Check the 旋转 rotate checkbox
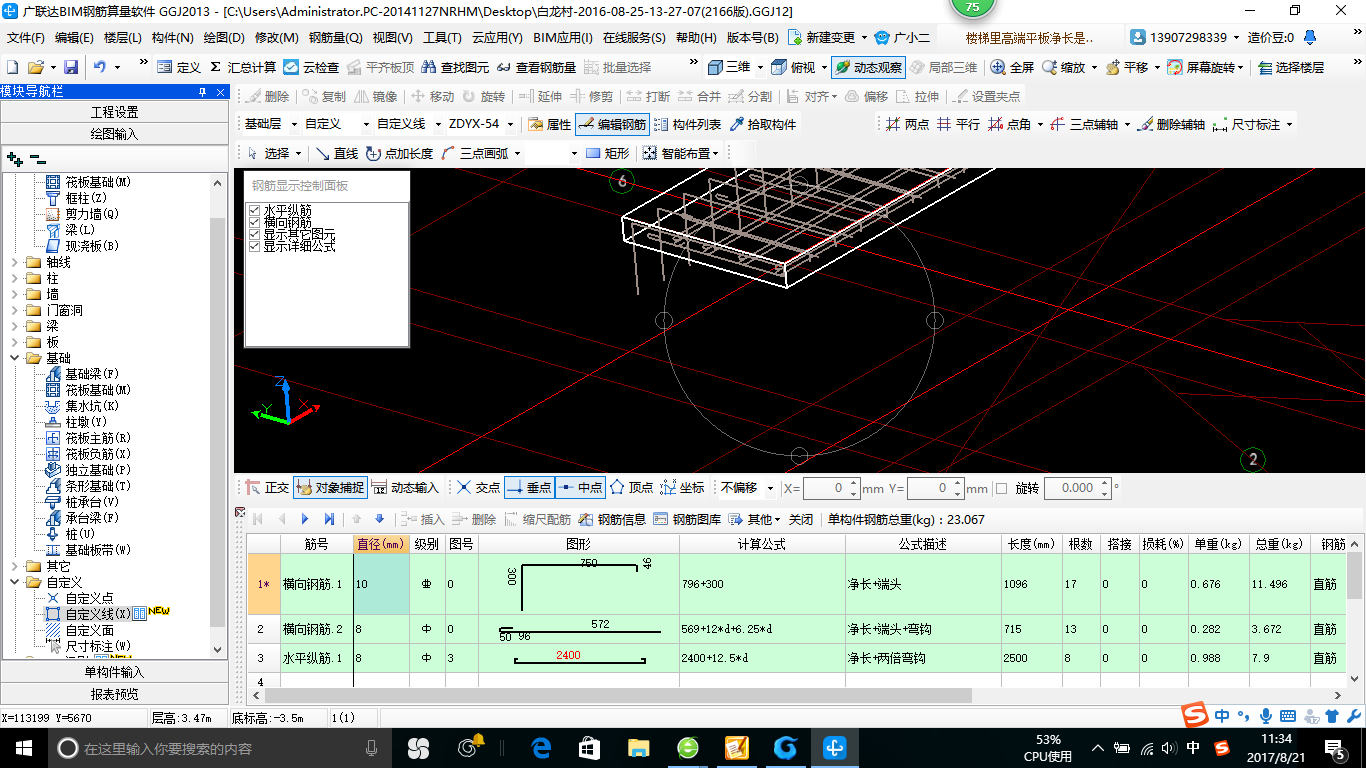Screen dimensions: 1366x768 point(1001,489)
